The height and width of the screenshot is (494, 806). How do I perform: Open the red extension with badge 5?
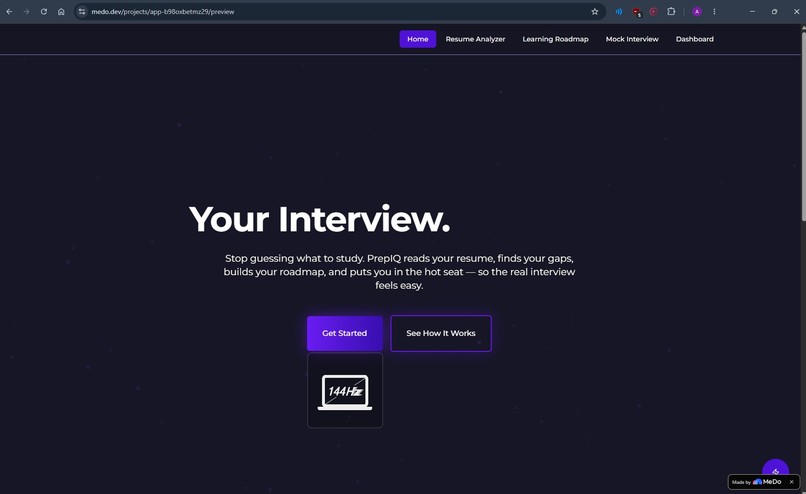637,12
